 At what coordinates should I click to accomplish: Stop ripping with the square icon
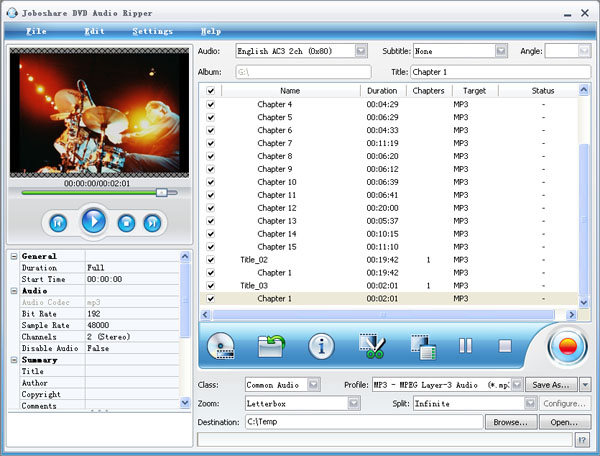point(505,346)
